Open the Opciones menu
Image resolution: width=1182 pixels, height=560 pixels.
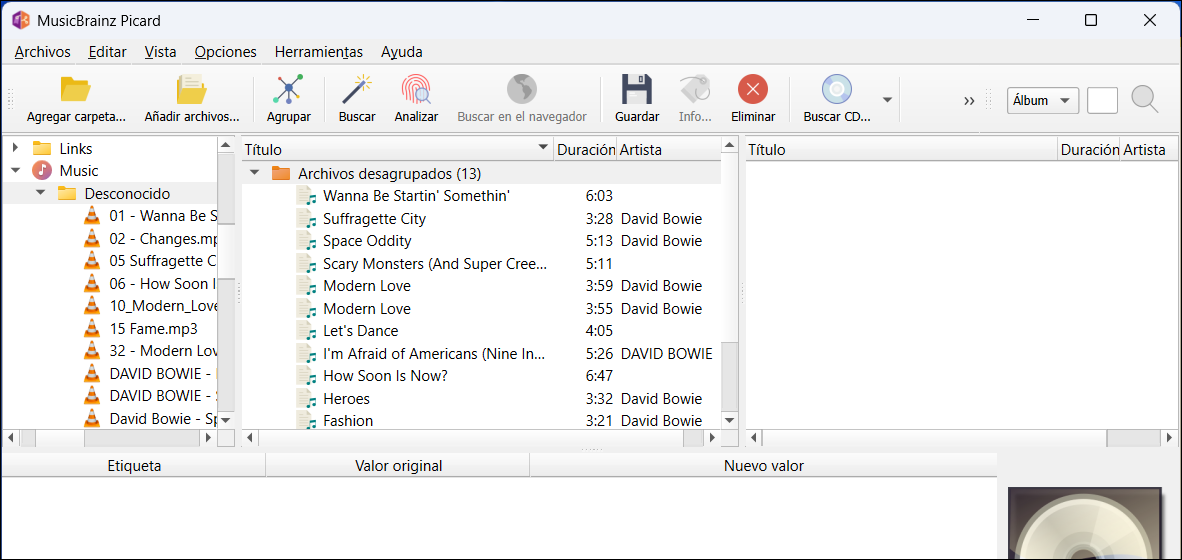click(x=225, y=52)
